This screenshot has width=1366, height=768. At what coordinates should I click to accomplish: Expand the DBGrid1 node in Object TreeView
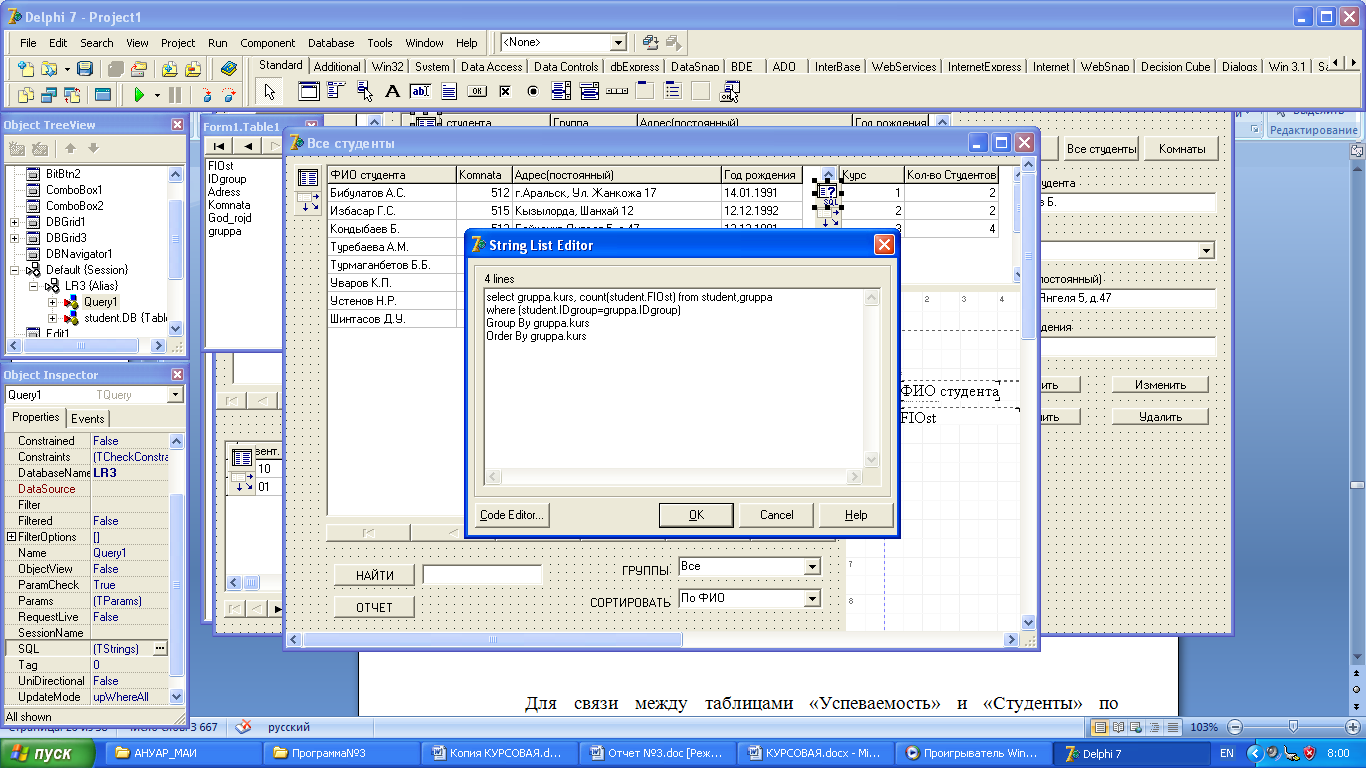[14, 222]
